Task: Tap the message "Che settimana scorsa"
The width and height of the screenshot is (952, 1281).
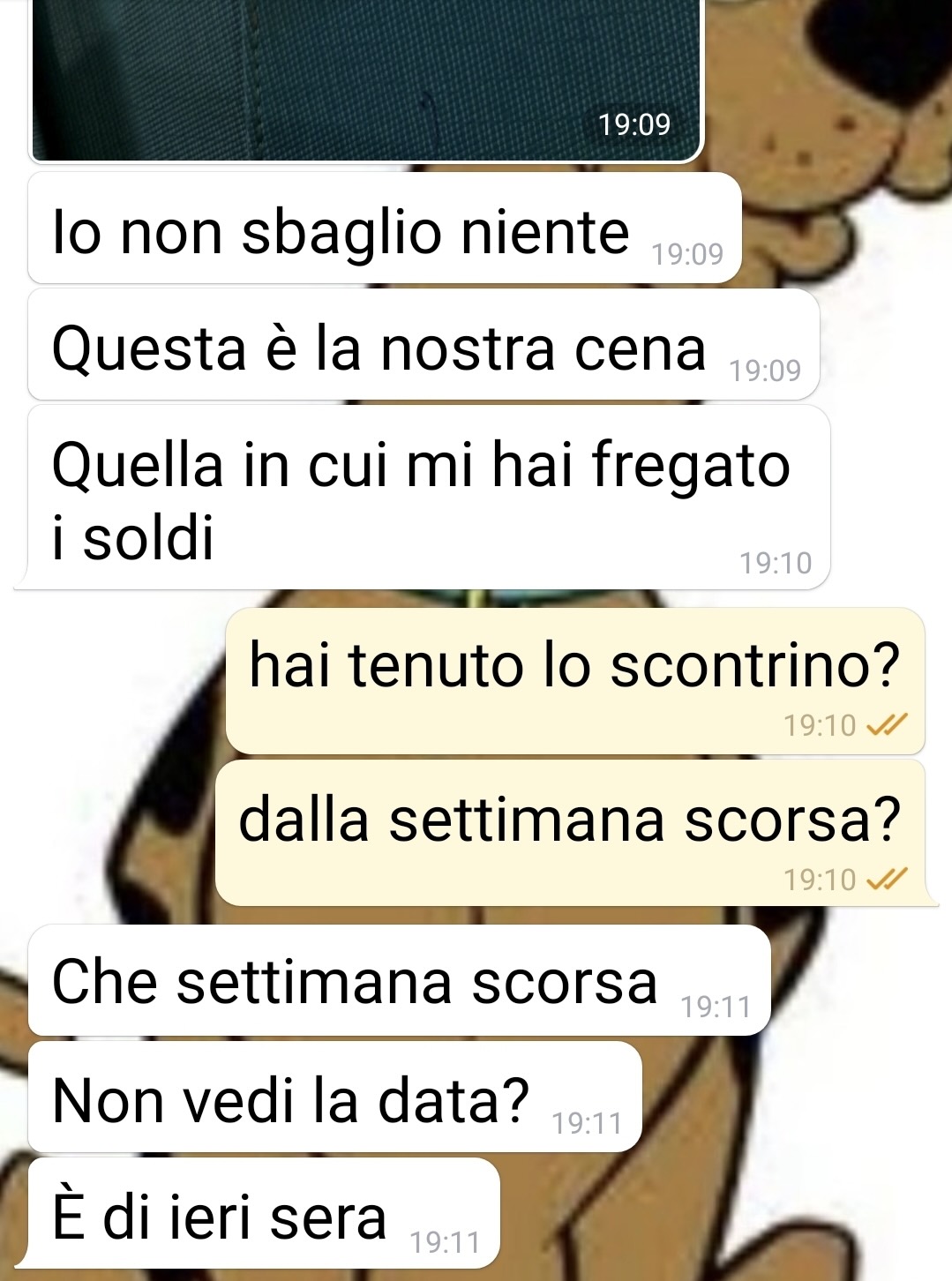Action: tap(400, 980)
